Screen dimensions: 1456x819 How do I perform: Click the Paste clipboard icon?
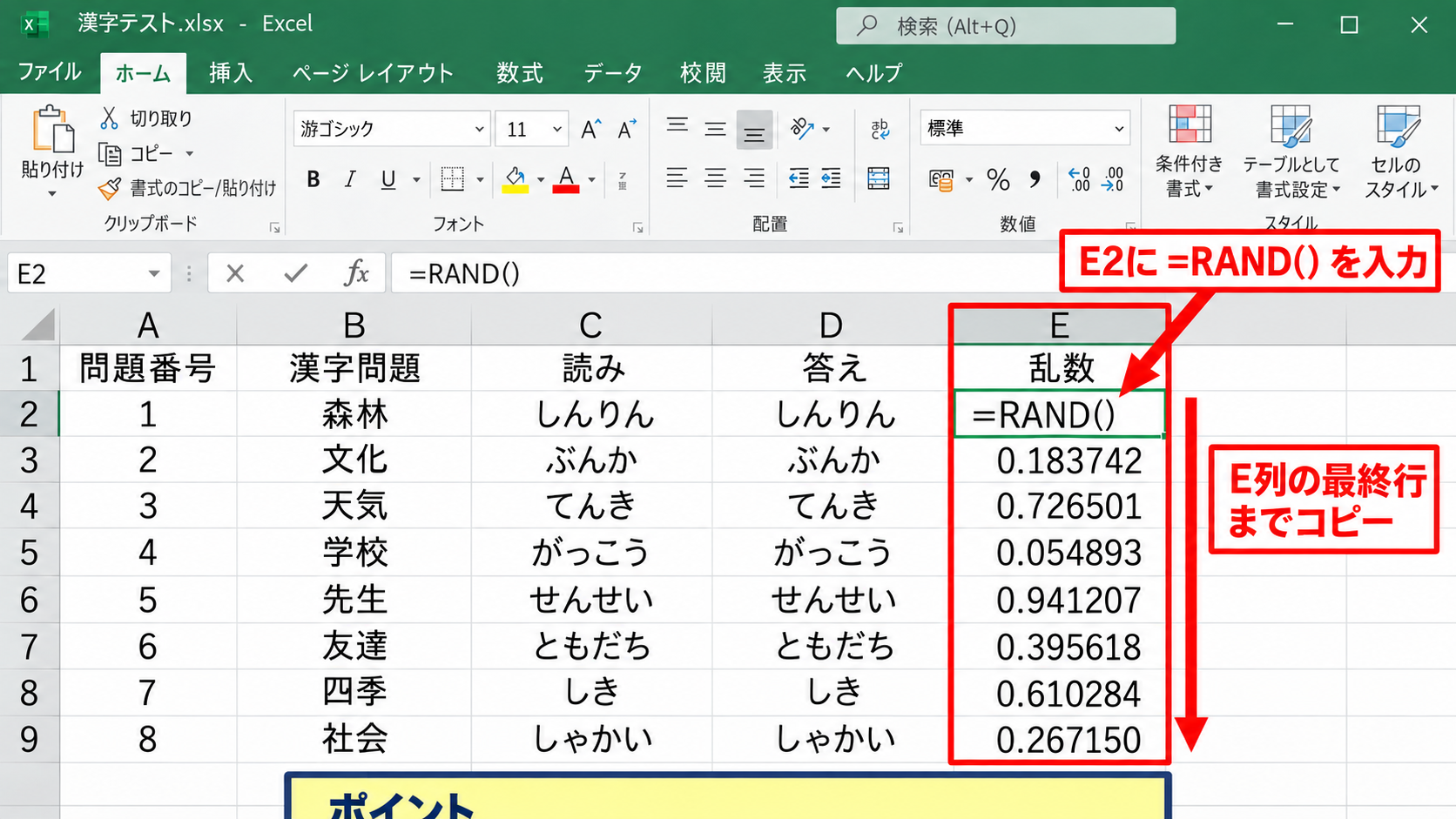point(52,130)
